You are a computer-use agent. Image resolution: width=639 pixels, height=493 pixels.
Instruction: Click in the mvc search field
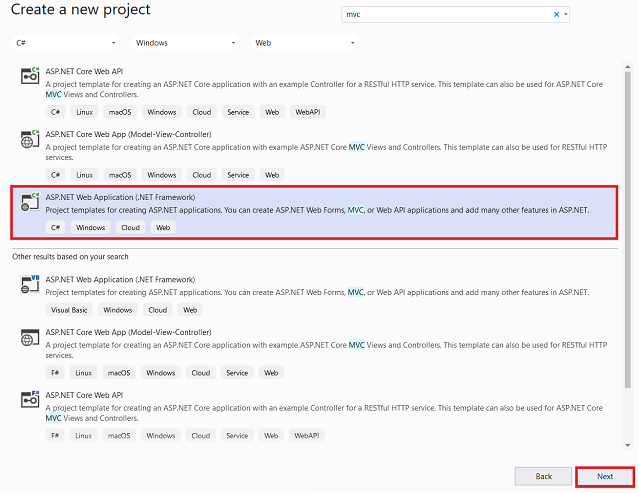coord(446,14)
